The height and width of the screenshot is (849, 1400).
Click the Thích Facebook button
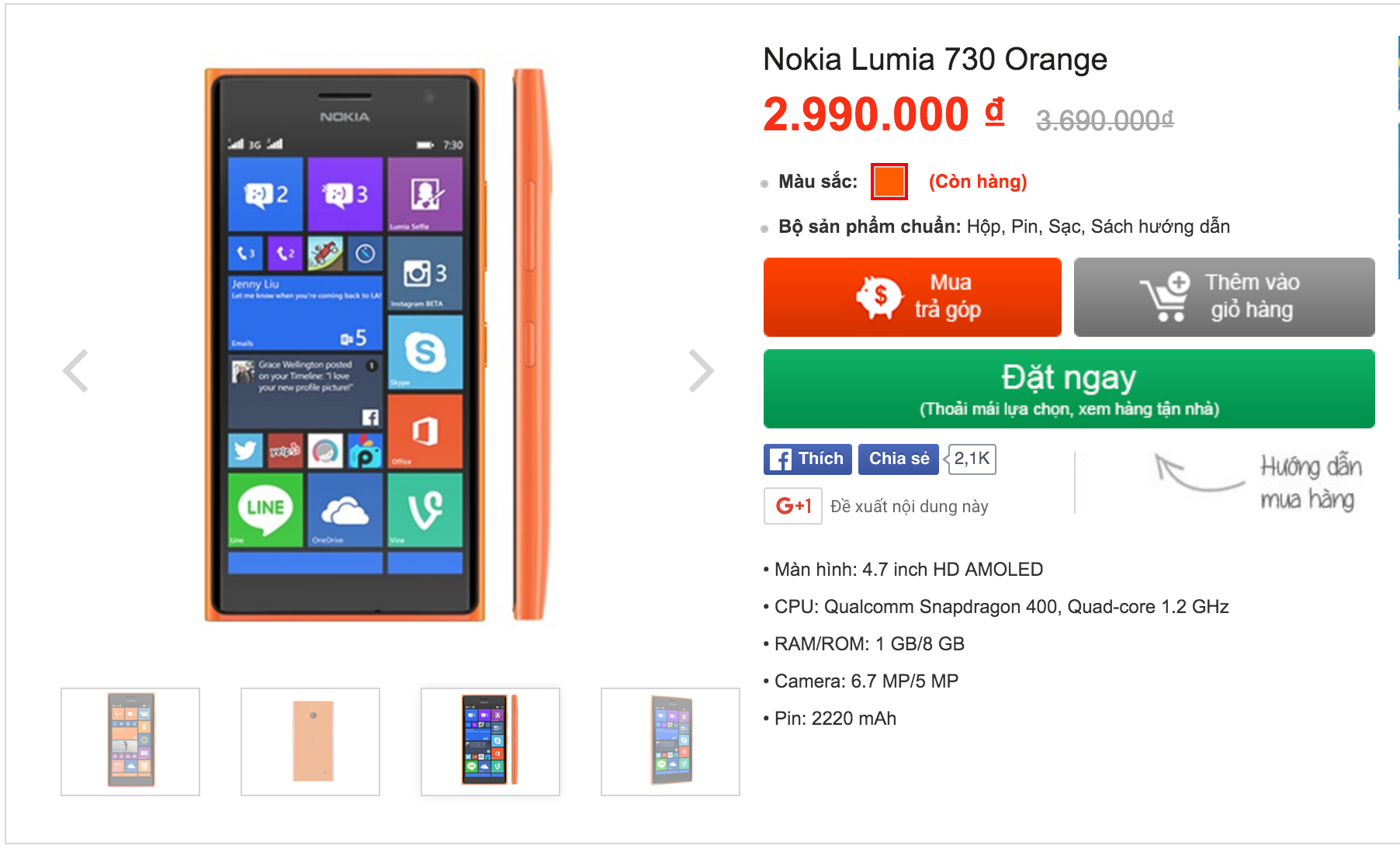[x=807, y=459]
